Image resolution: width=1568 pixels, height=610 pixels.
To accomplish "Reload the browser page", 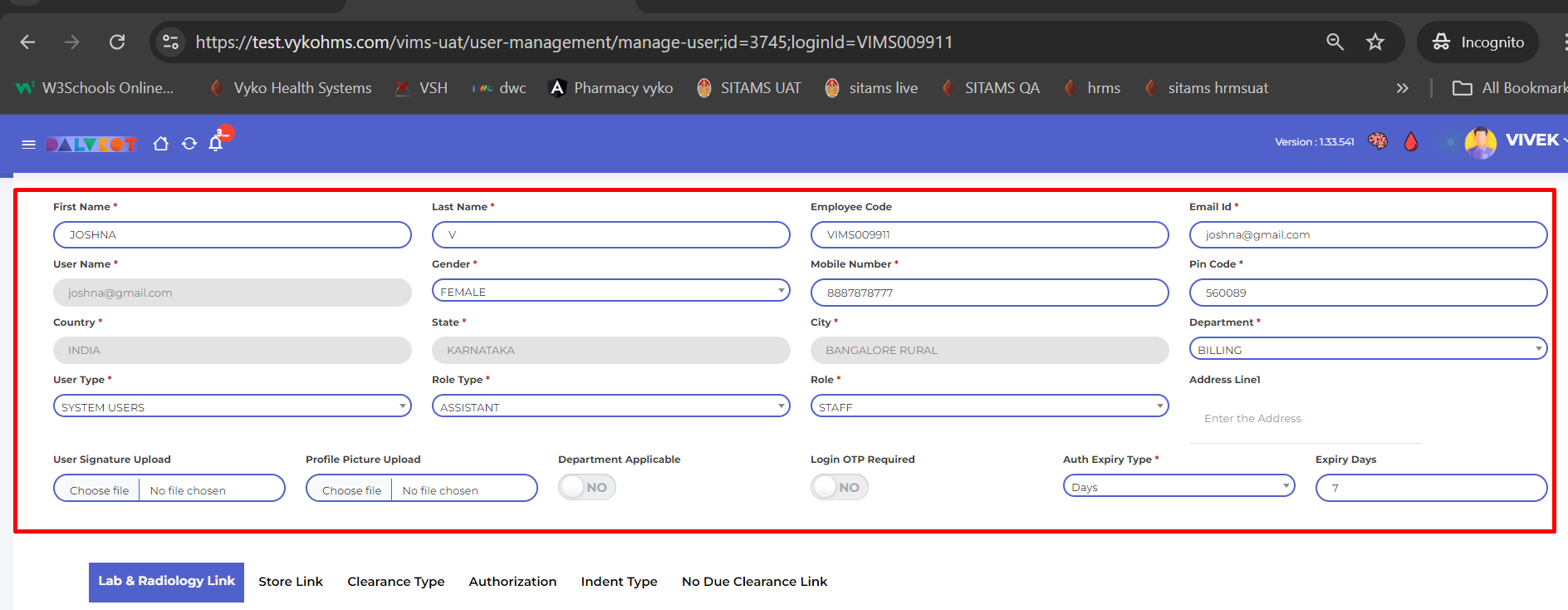I will coord(117,42).
